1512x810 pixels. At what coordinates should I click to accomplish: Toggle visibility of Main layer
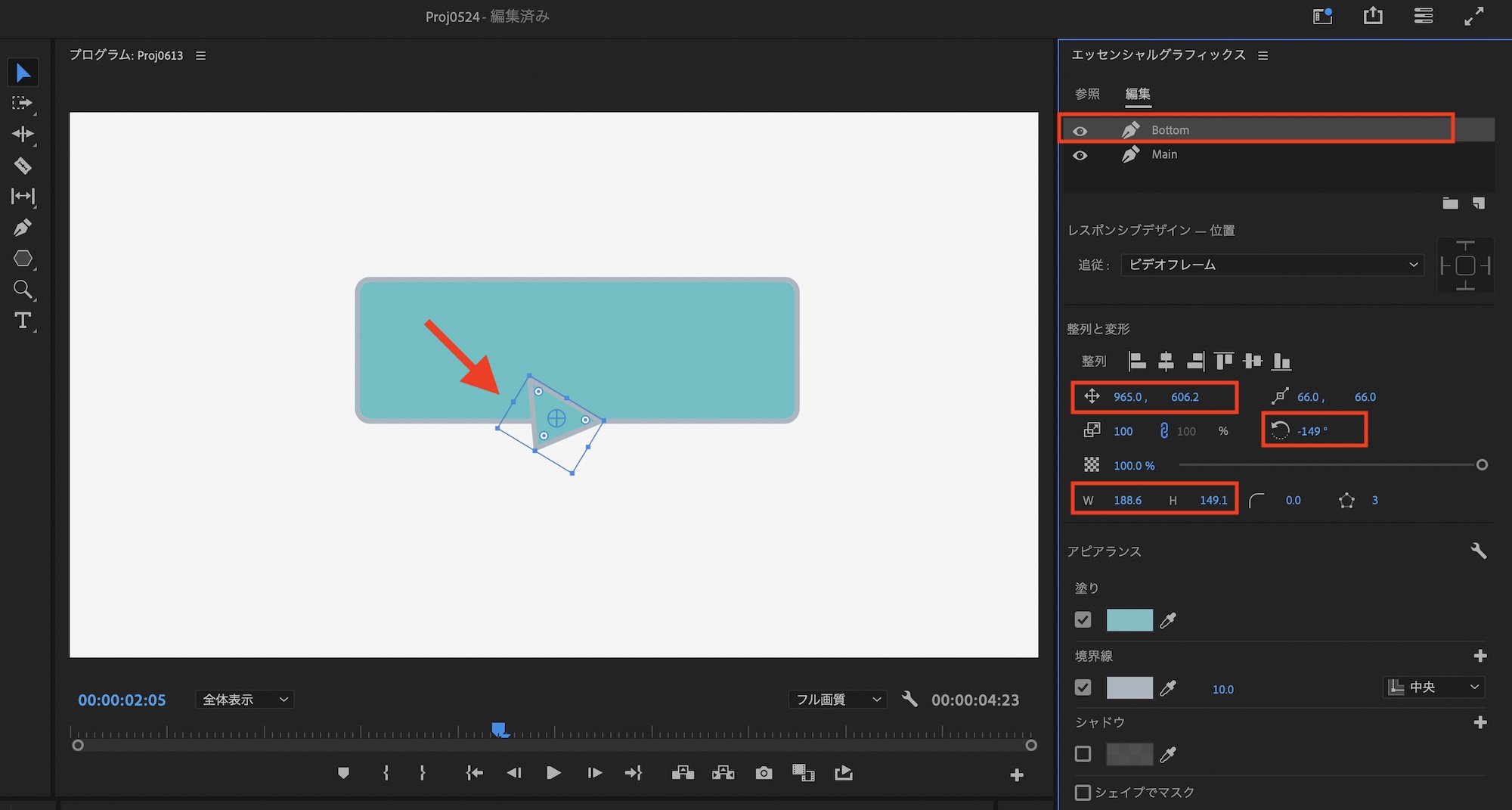tap(1080, 155)
